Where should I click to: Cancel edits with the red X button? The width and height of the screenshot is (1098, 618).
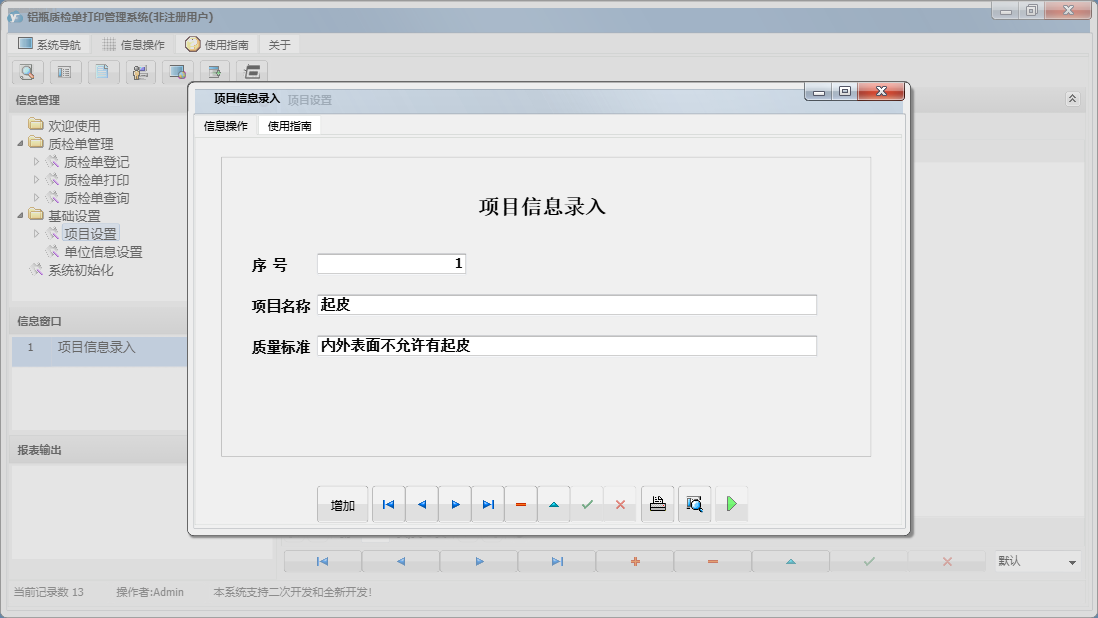(x=620, y=504)
